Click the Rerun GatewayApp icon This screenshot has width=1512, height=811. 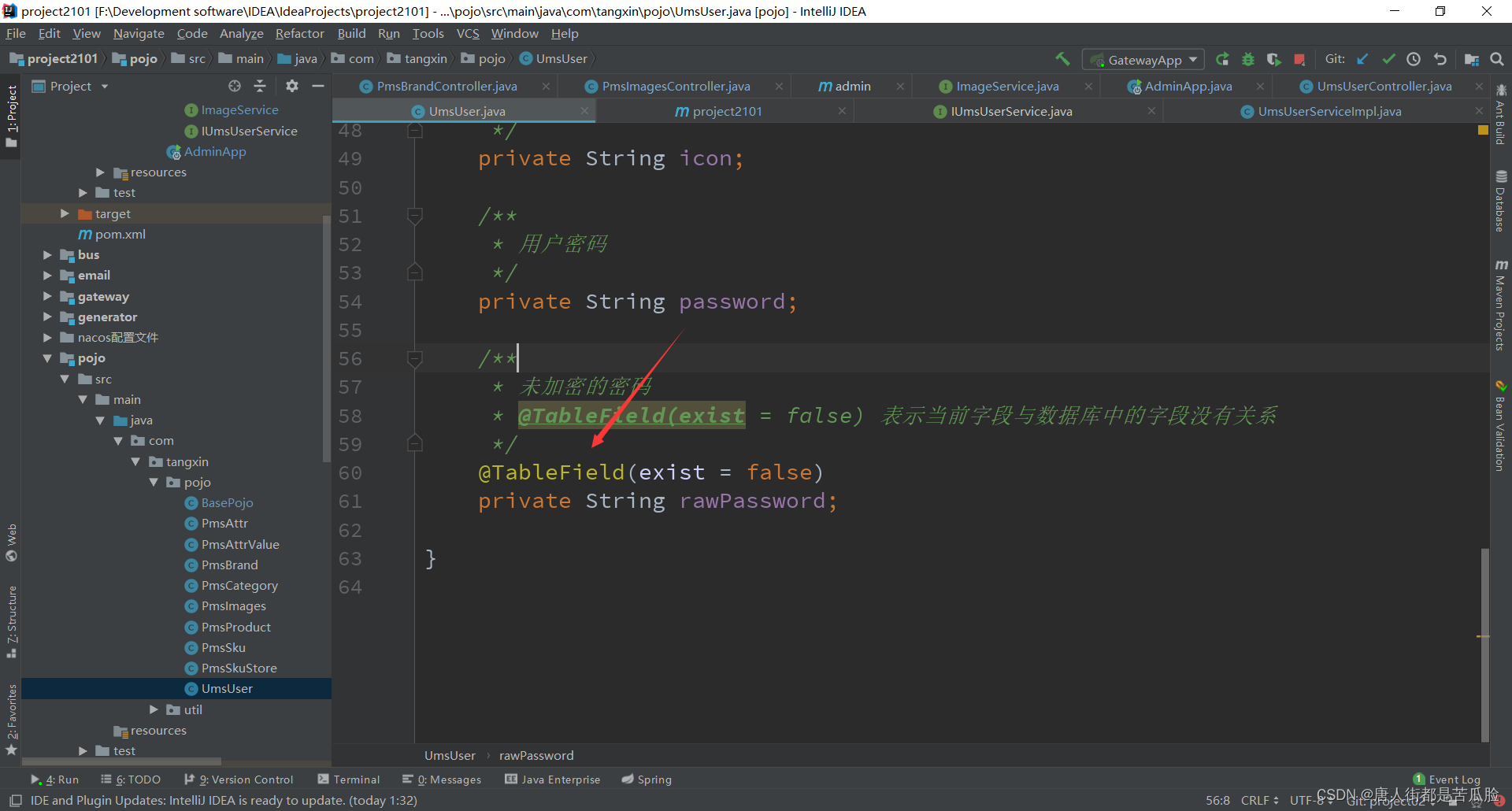tap(1222, 59)
